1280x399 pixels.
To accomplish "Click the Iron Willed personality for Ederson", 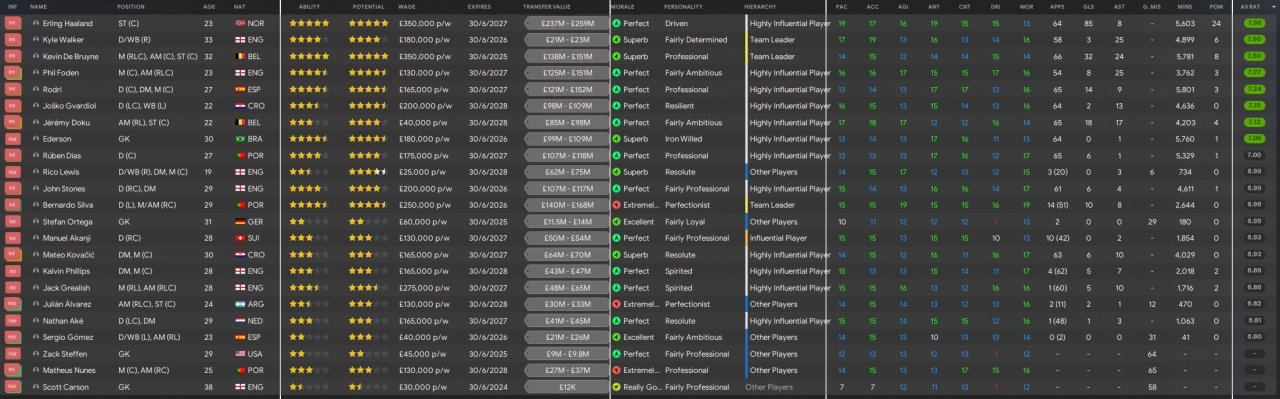I will coord(683,139).
